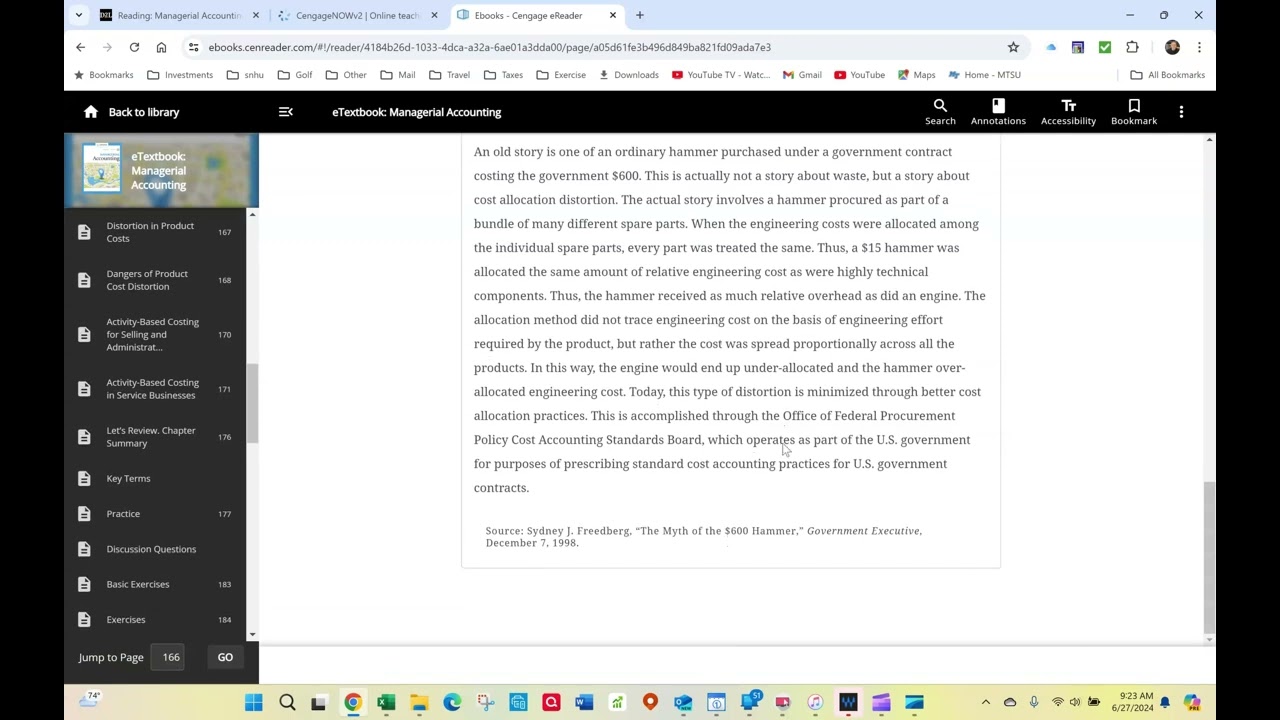Open the Maps bookmark
Image resolution: width=1280 pixels, height=720 pixels.
[916, 75]
